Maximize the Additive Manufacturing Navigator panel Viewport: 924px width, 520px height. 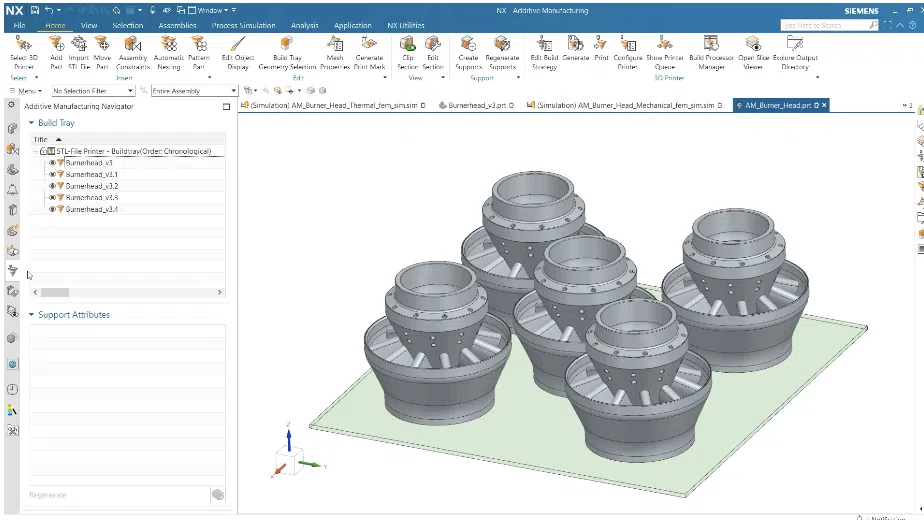[x=226, y=107]
